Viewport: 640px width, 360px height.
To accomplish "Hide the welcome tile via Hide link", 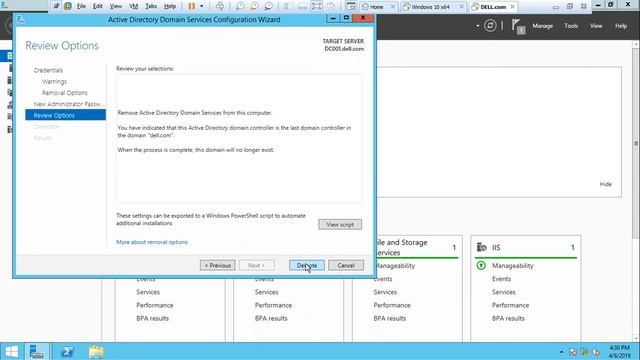I will click(605, 184).
